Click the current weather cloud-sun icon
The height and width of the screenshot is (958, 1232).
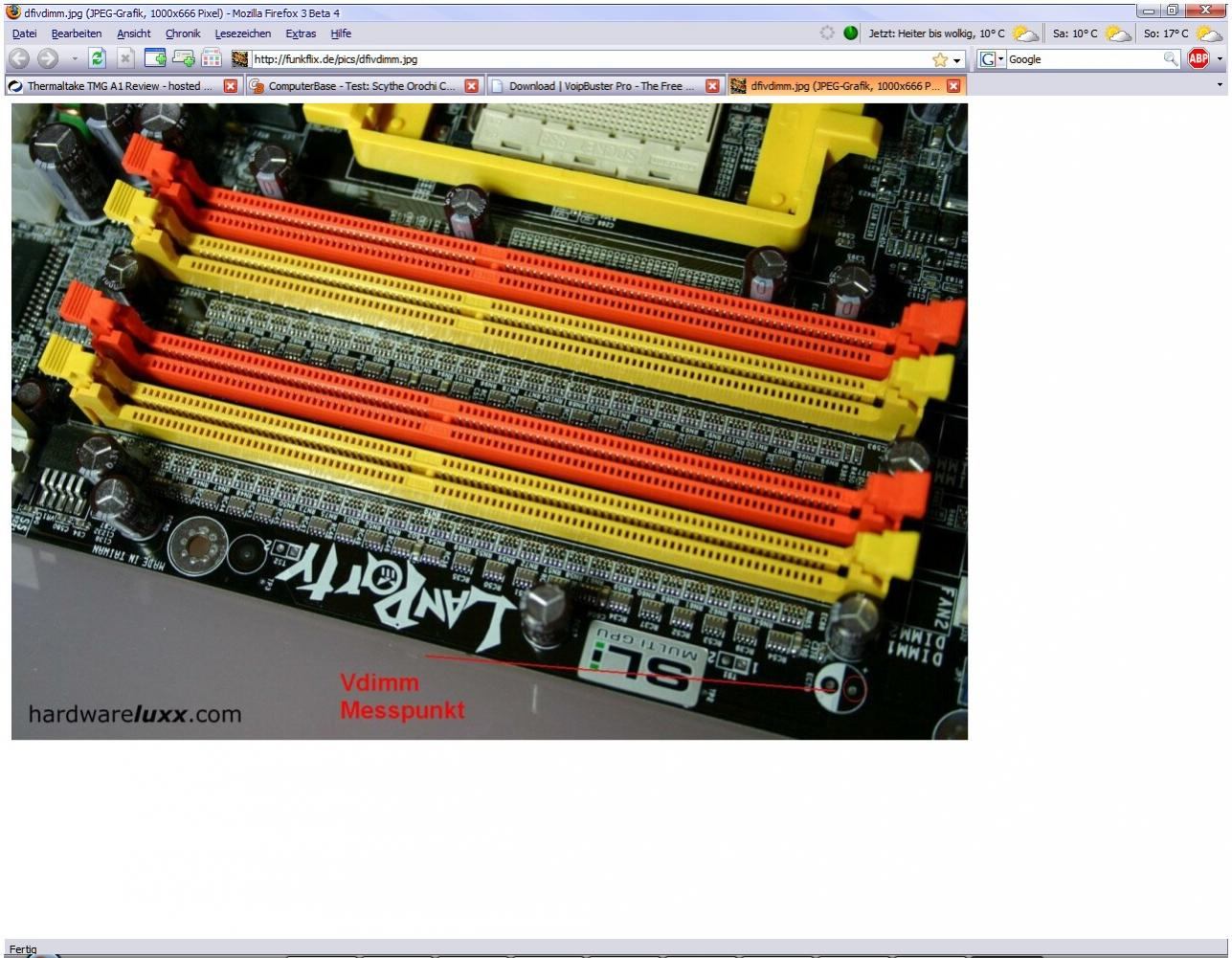click(x=1025, y=33)
